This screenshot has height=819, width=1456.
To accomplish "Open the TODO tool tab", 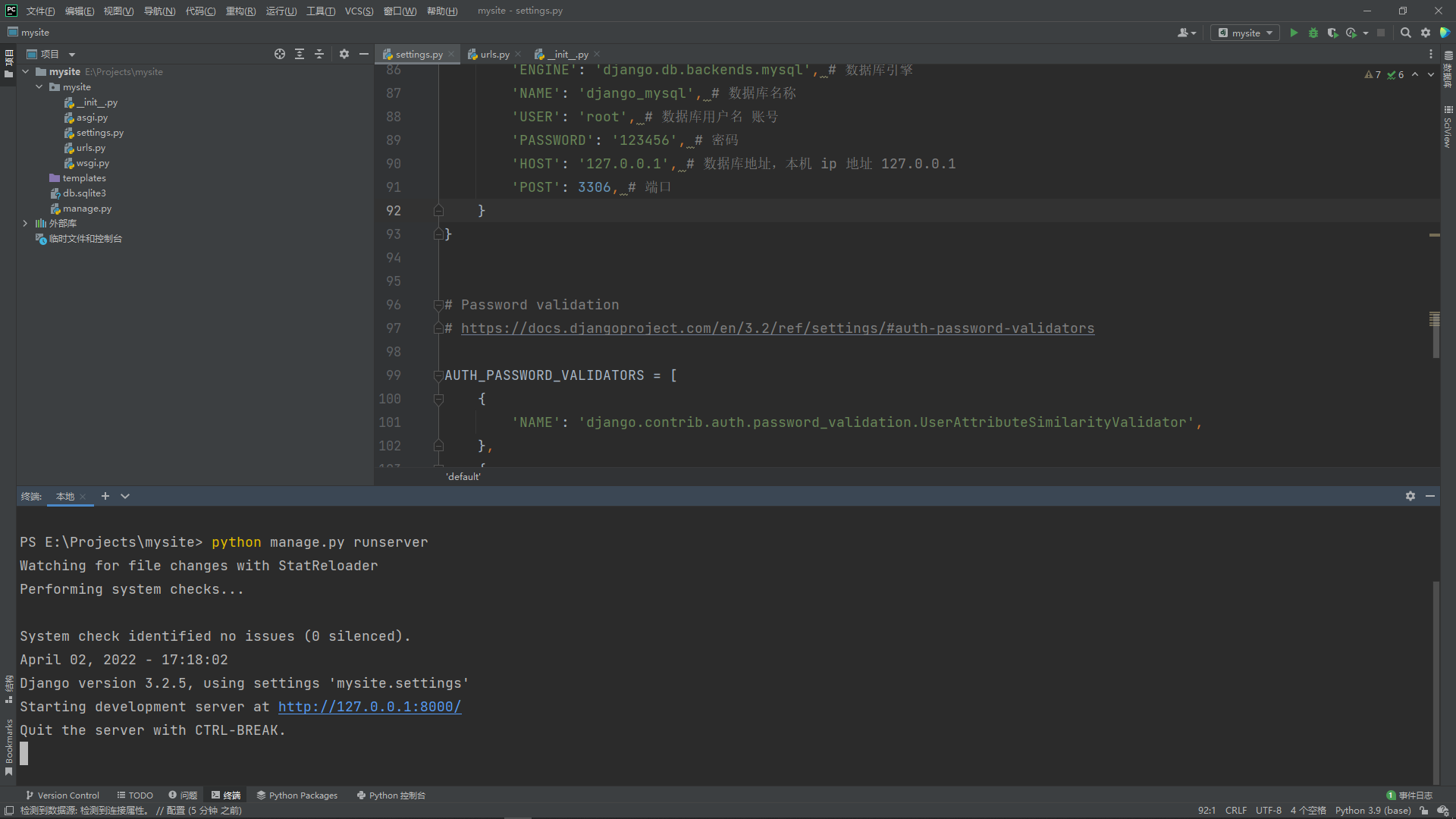I will (x=135, y=795).
